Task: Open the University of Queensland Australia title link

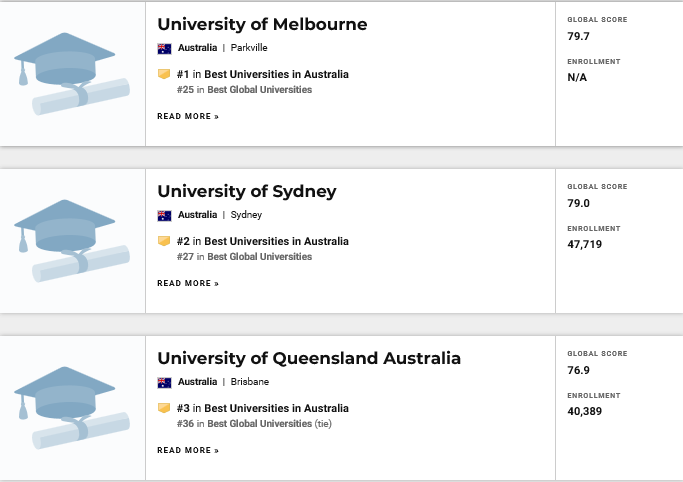Action: tap(309, 358)
